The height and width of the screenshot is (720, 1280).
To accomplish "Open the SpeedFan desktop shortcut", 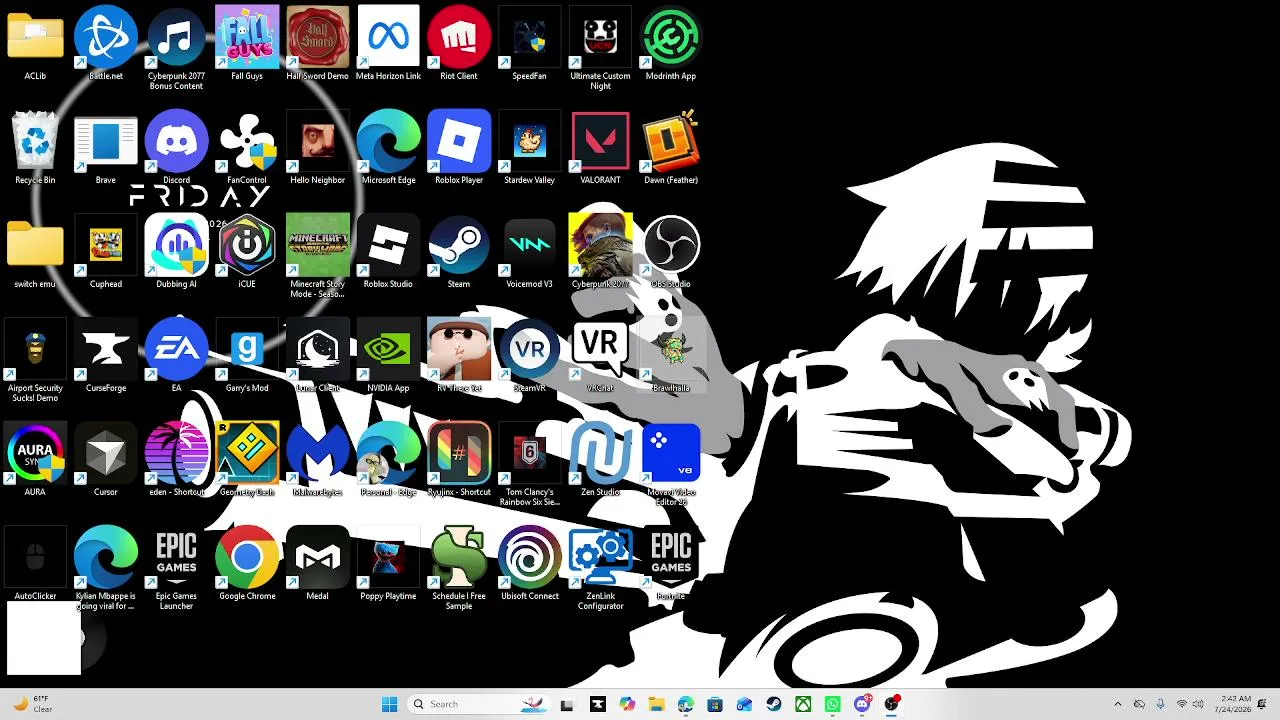I will [530, 44].
